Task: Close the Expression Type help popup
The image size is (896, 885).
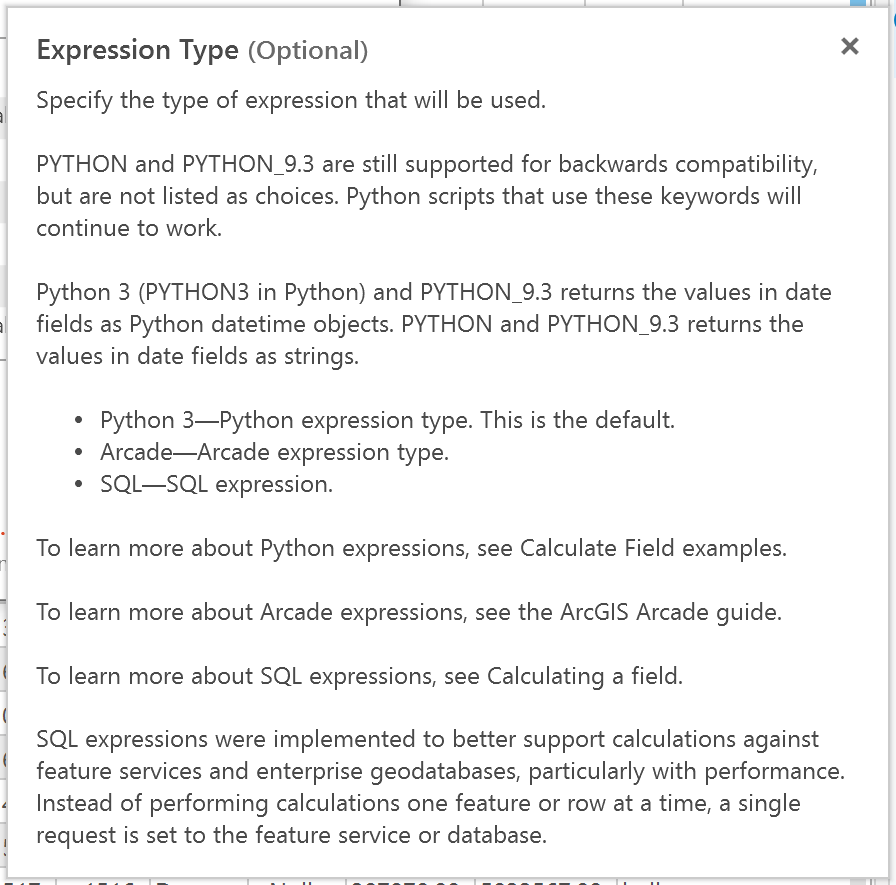Action: tap(850, 46)
